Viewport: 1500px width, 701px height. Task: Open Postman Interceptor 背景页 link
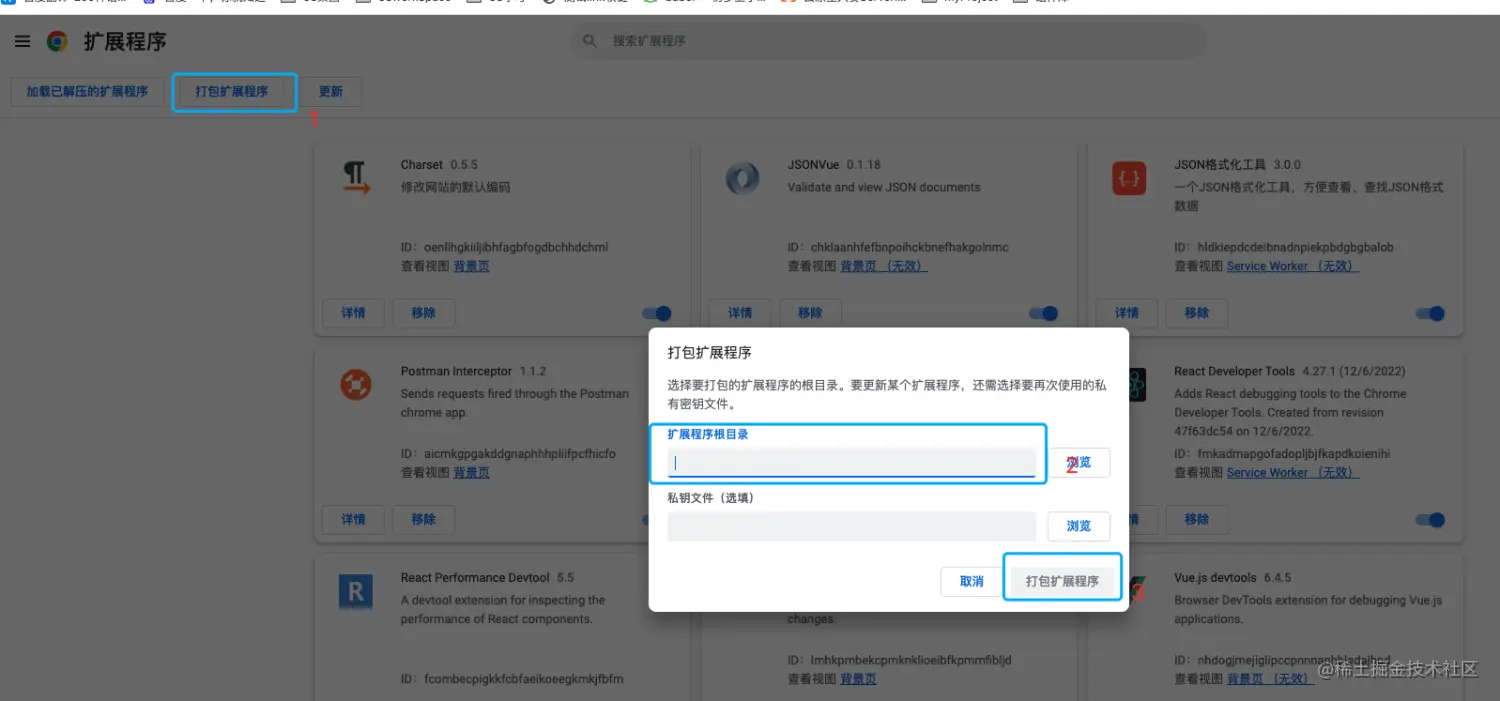tap(471, 473)
